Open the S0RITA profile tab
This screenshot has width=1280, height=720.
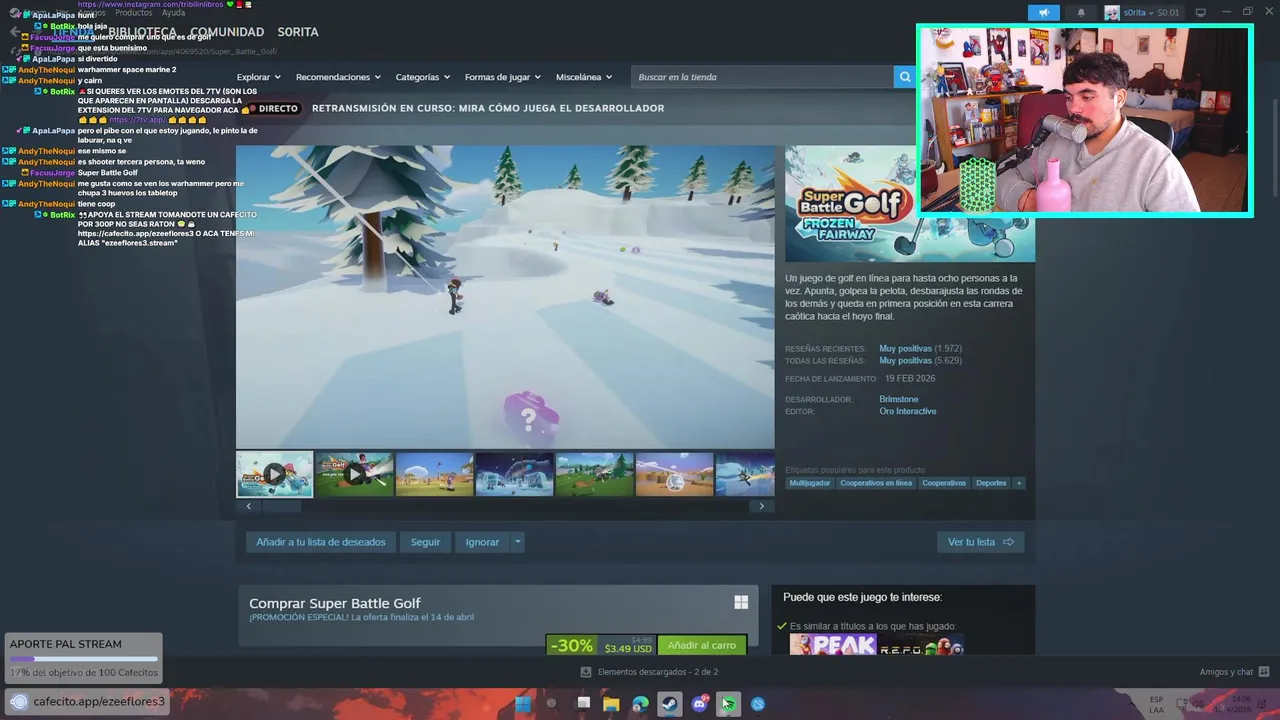coord(298,32)
